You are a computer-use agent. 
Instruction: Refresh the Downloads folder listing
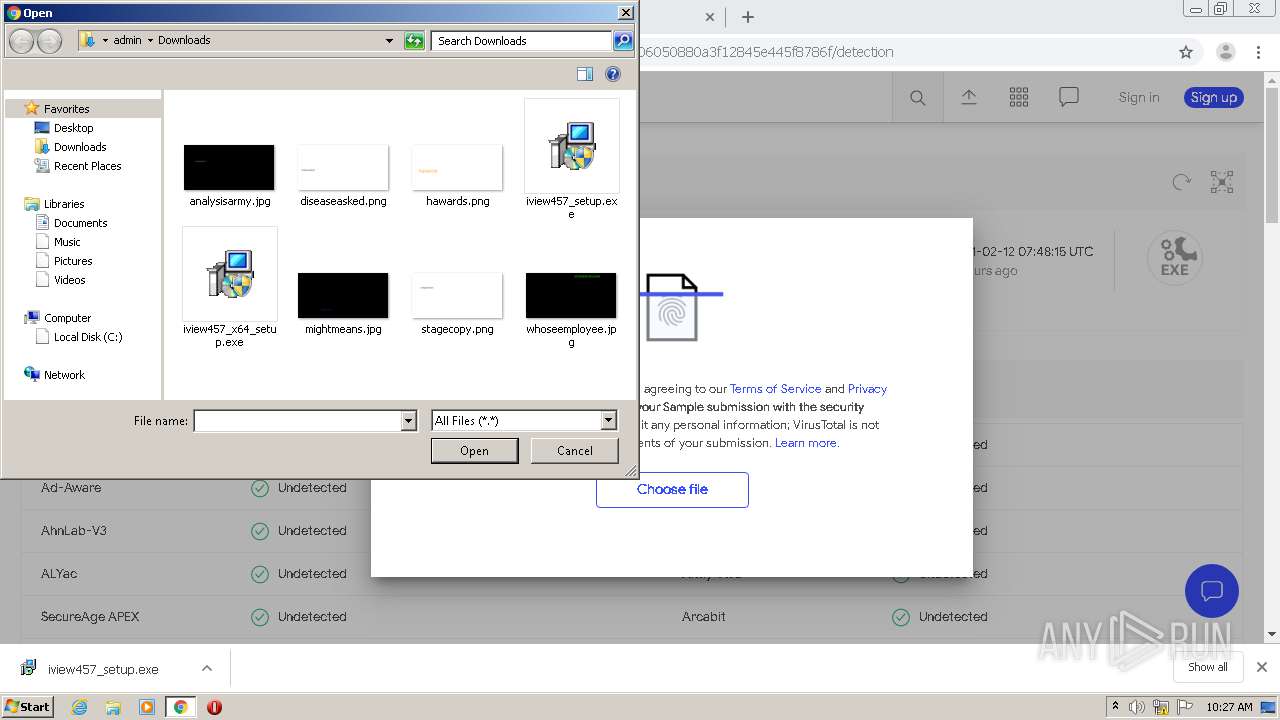[414, 41]
